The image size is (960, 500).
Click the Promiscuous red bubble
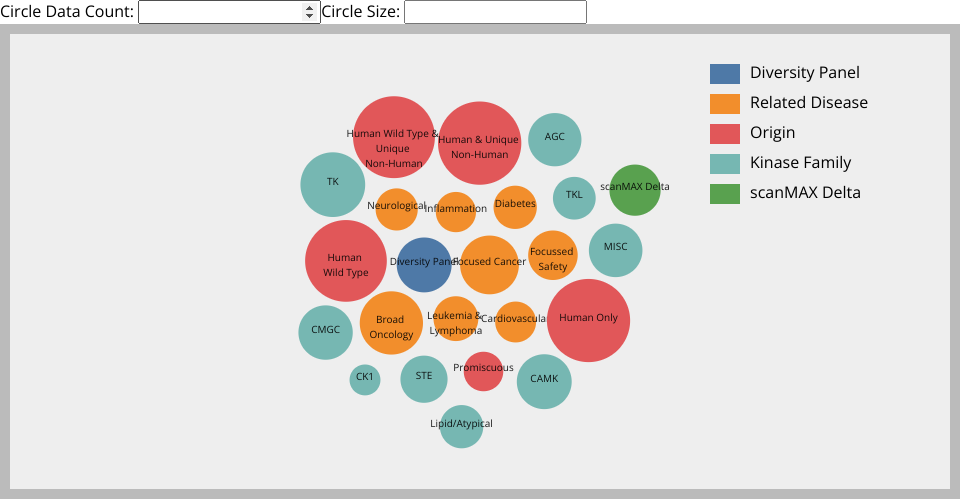point(483,371)
